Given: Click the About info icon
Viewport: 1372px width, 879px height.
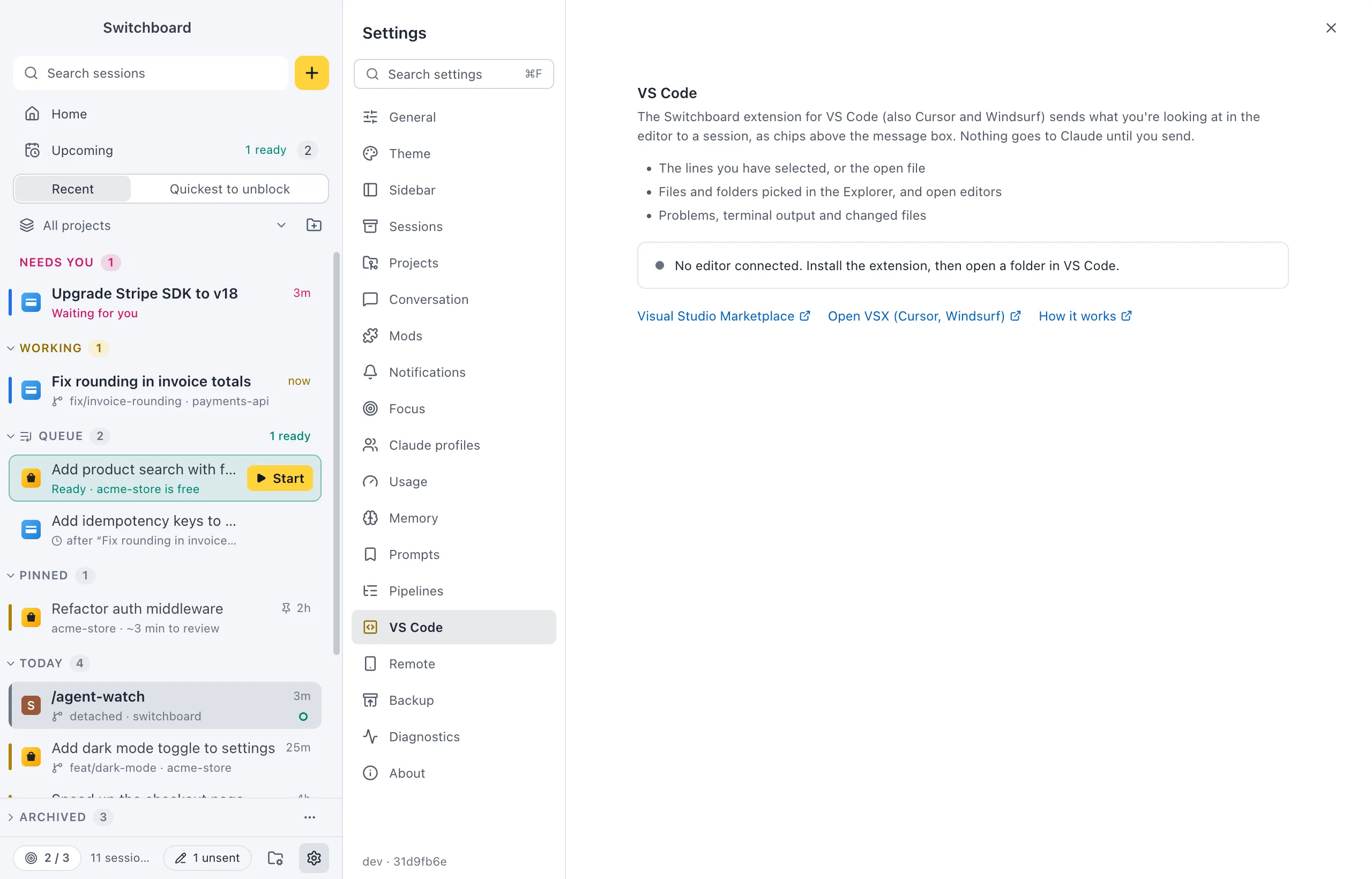Looking at the screenshot, I should (x=370, y=773).
